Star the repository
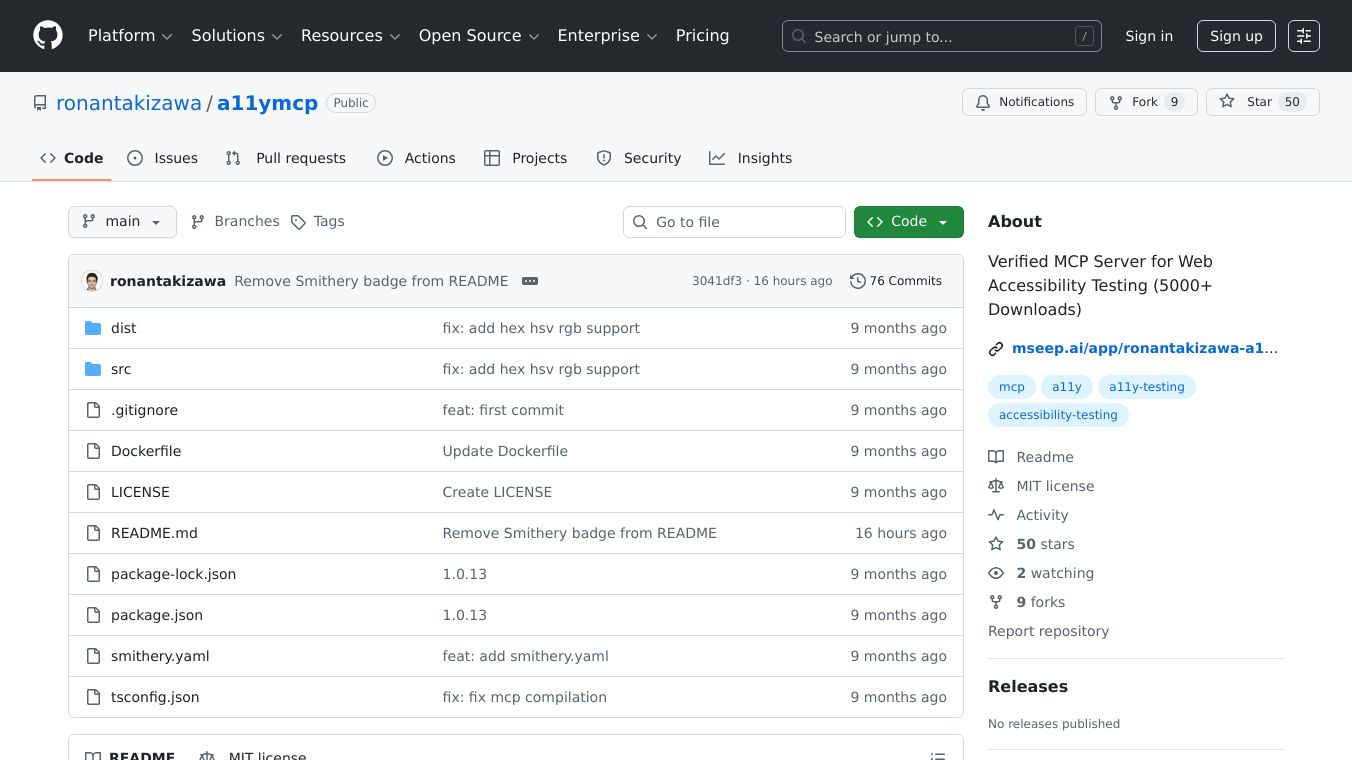Viewport: 1352px width, 760px height. pos(1248,102)
